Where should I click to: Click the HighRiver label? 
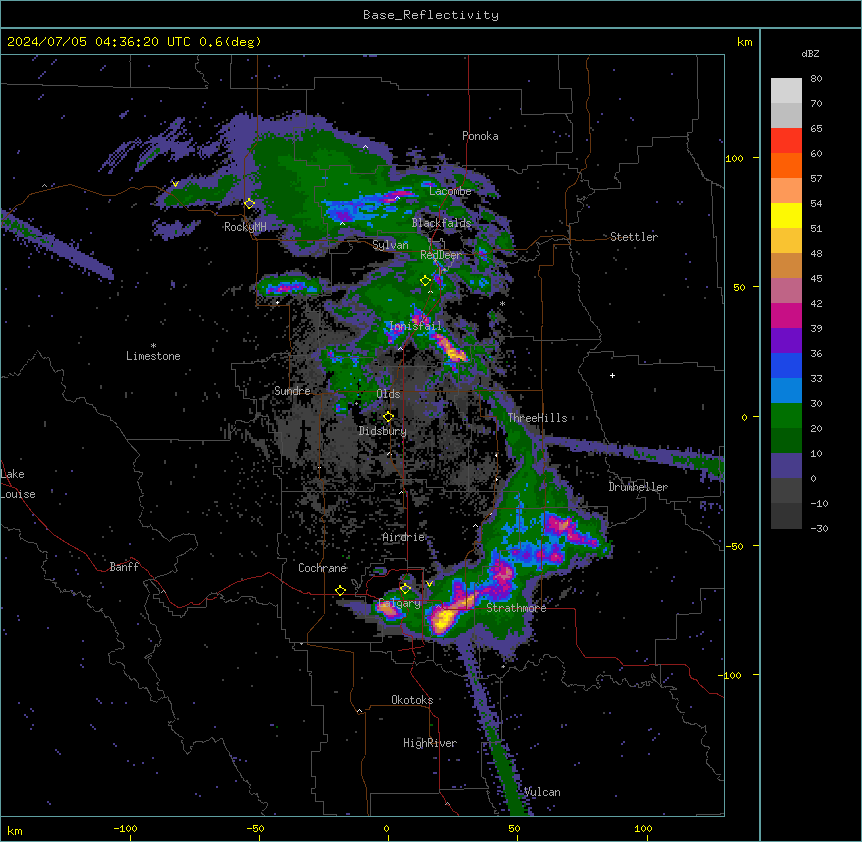pyautogui.click(x=430, y=743)
